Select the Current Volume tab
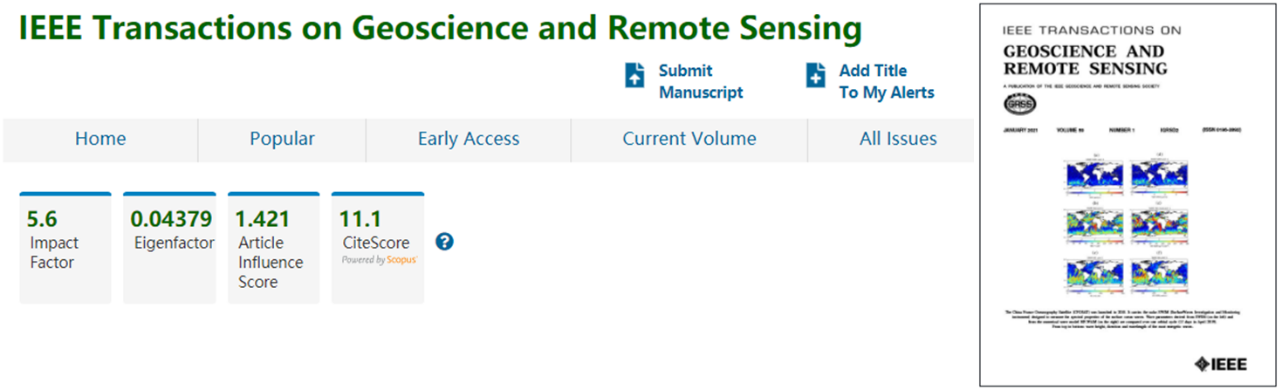 tap(689, 140)
